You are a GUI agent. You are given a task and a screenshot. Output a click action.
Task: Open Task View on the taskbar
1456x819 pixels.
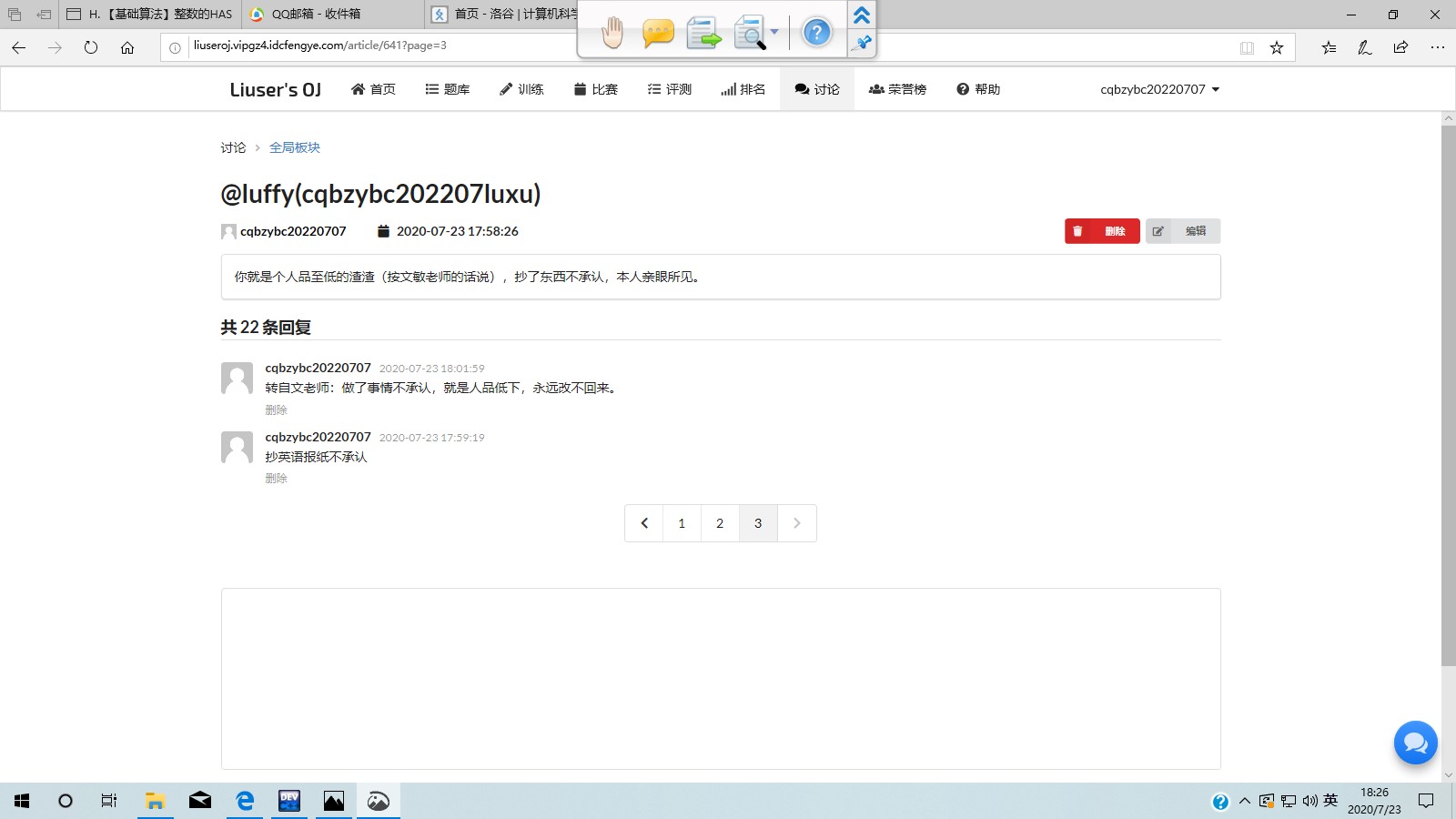(109, 801)
